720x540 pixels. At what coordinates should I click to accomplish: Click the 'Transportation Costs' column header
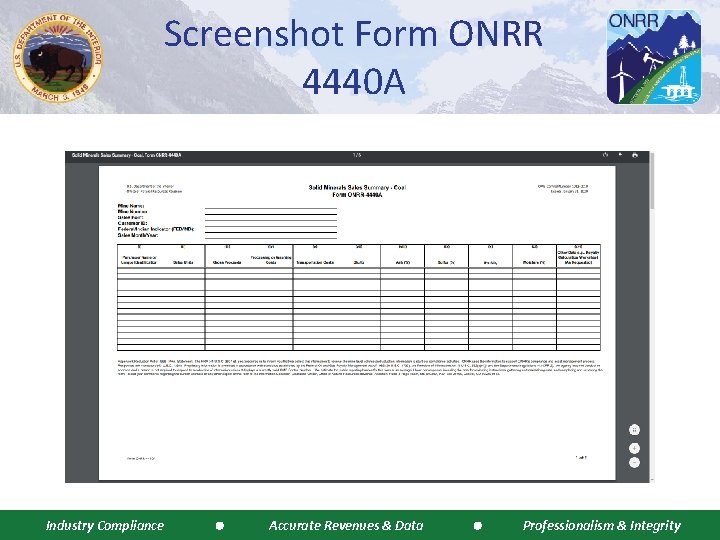click(315, 263)
